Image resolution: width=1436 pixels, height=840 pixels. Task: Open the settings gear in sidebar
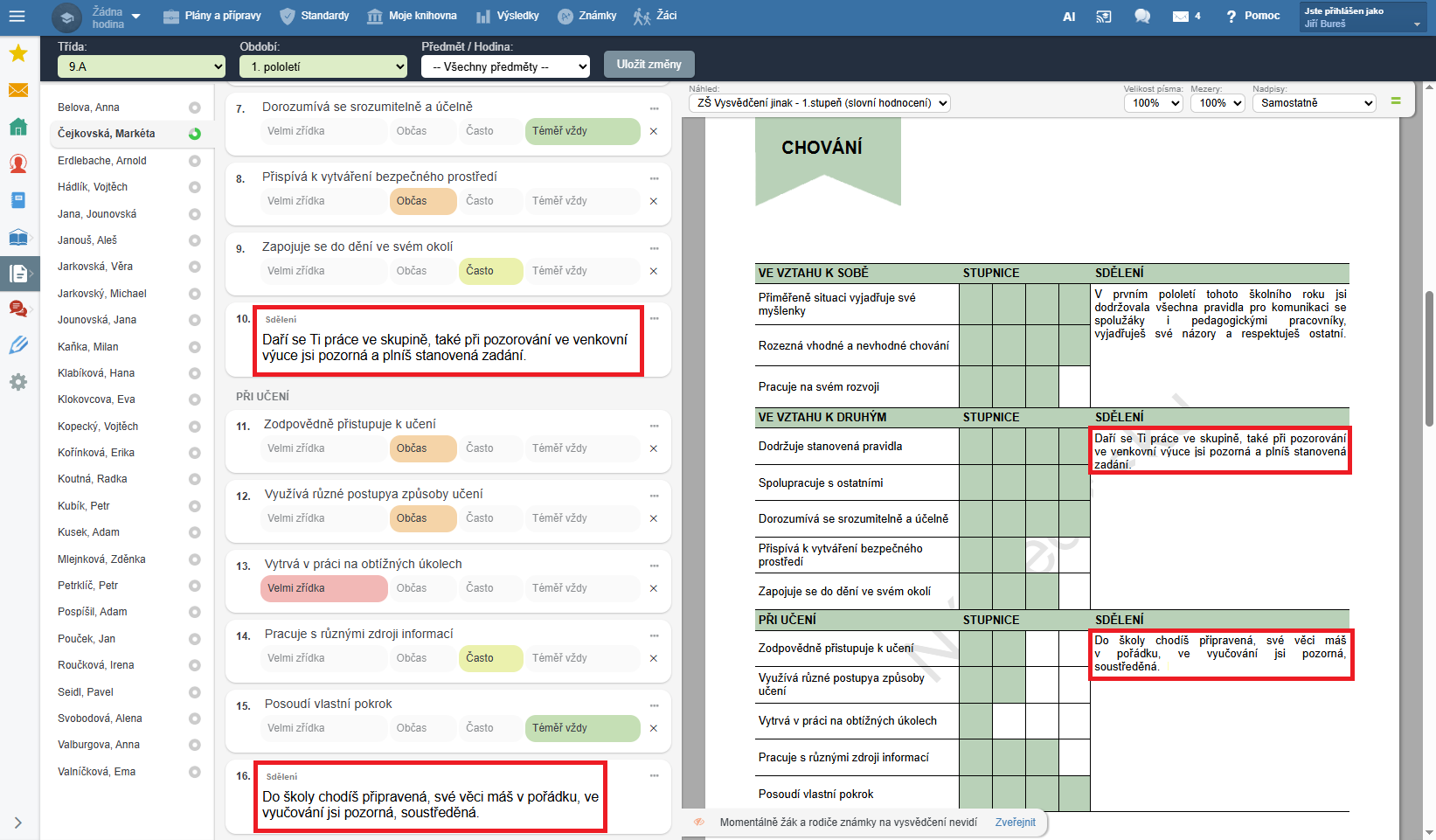[x=17, y=382]
